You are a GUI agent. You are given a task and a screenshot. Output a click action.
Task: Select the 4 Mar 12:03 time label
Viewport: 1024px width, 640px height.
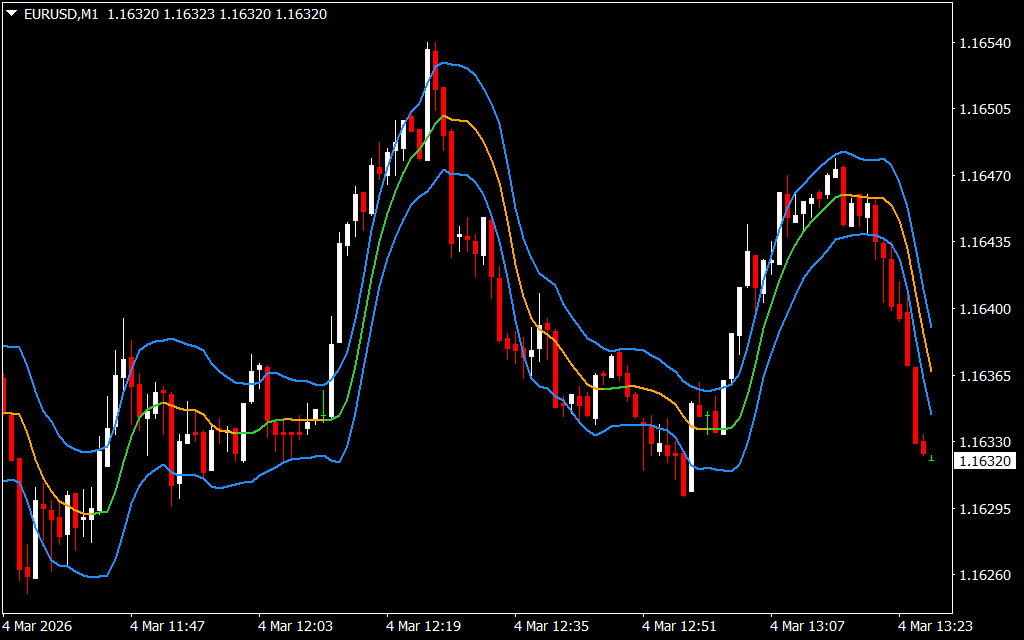295,626
